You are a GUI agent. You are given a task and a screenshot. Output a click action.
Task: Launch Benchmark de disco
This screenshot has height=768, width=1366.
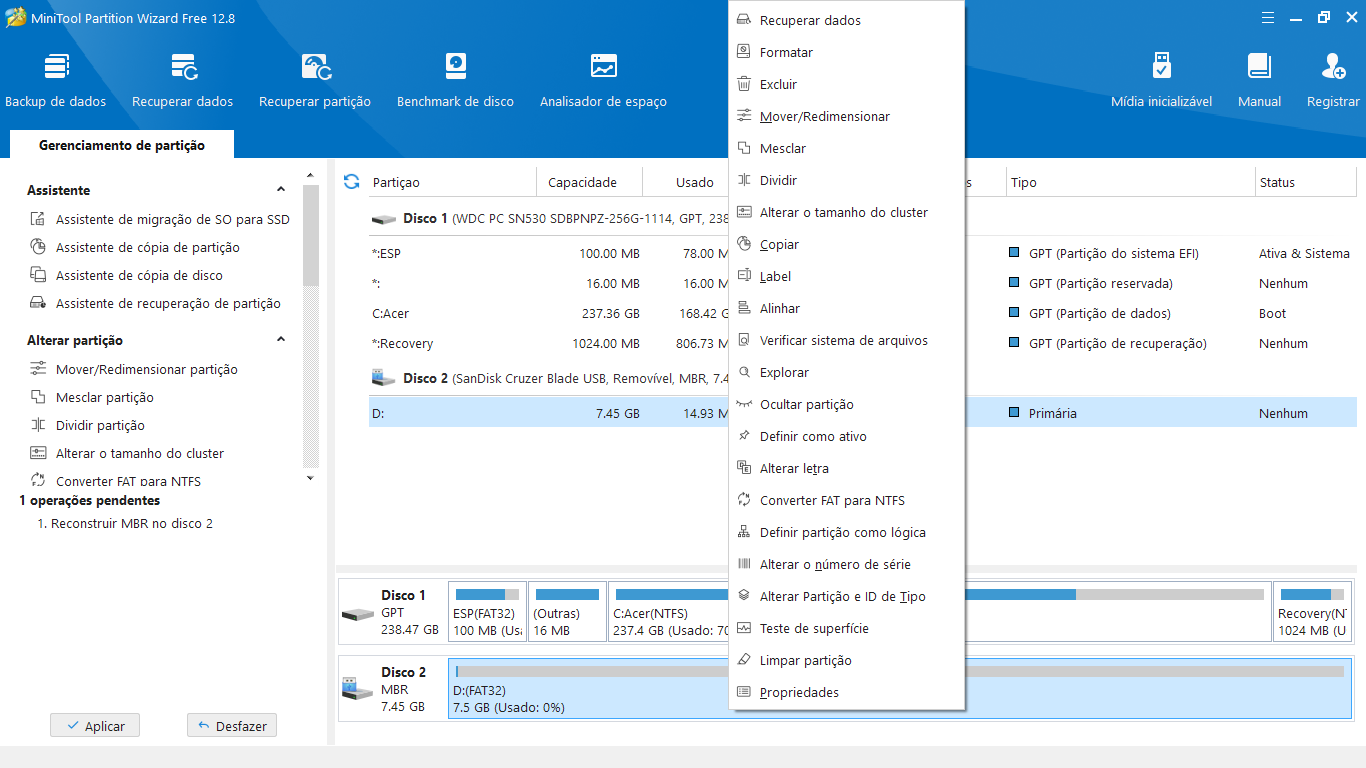coord(455,80)
